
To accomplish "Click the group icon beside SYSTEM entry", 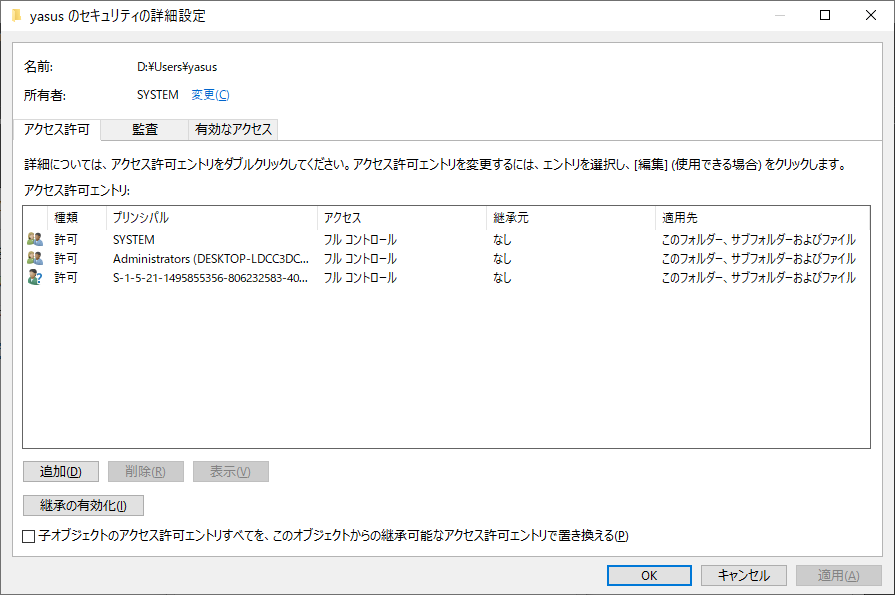I will pyautogui.click(x=35, y=239).
